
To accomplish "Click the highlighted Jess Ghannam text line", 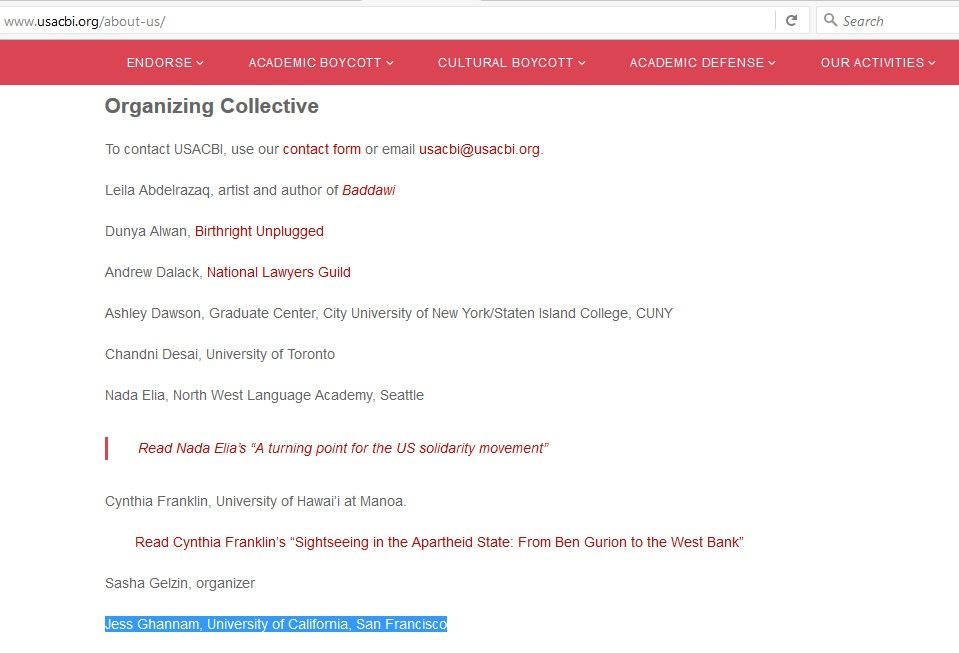I will click(x=275, y=624).
